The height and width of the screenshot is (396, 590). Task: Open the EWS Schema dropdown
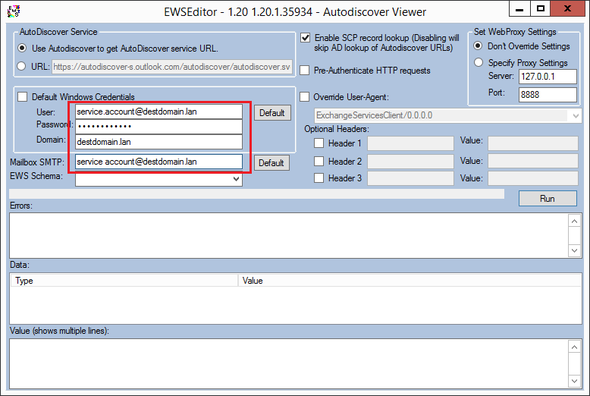[236, 179]
